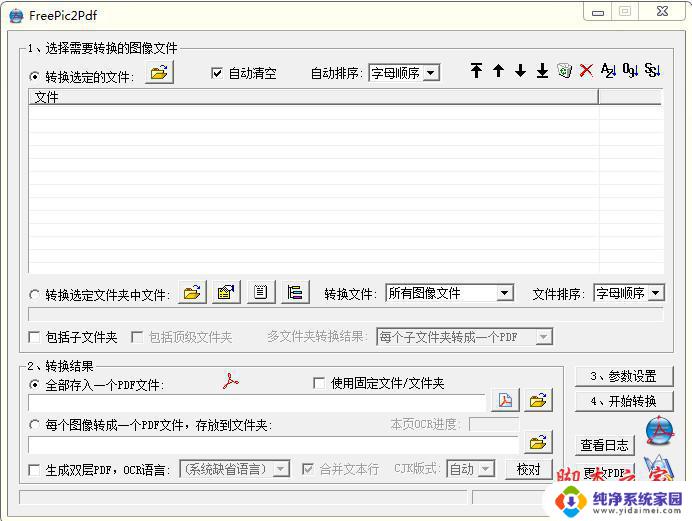Image resolution: width=692 pixels, height=521 pixels.
Task: Select the 转换选定的文件 radio option
Action: [34, 77]
